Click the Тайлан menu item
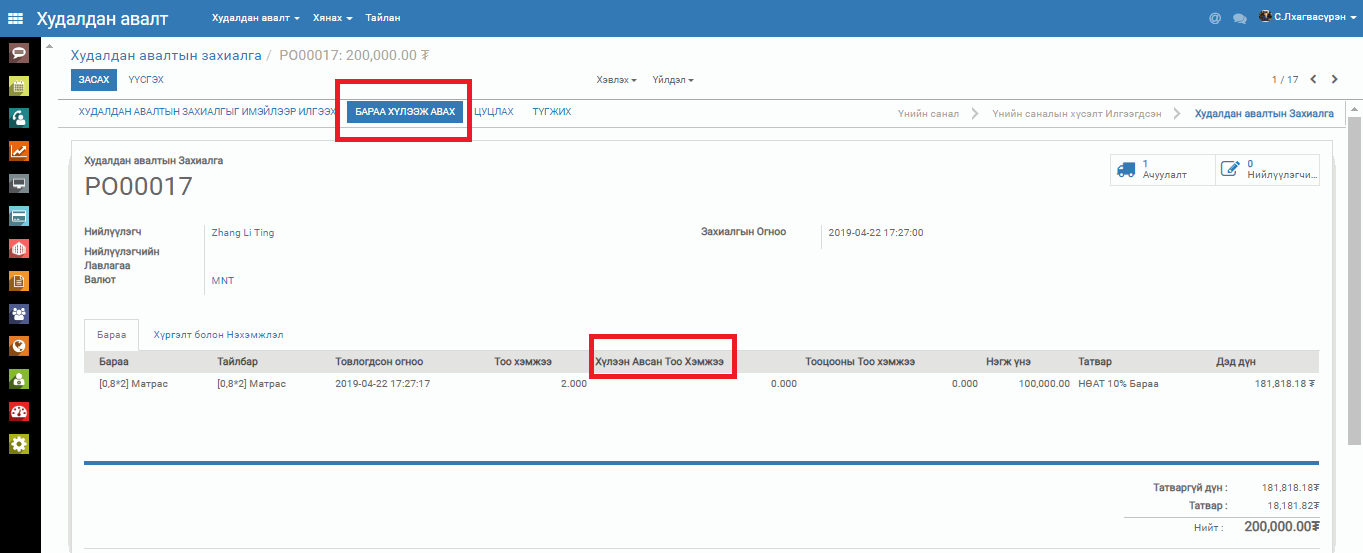The height and width of the screenshot is (553, 1363). (x=383, y=18)
